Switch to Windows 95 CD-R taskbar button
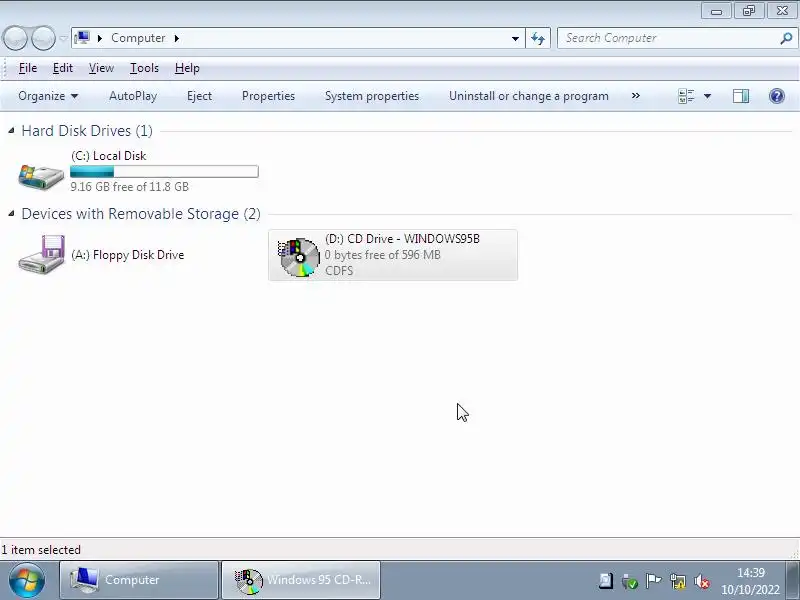Screen dimensions: 800x600 pos(301,580)
